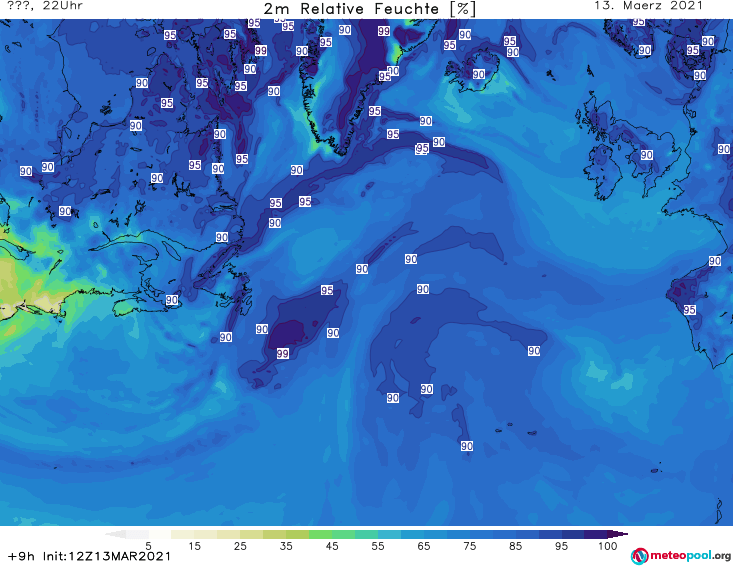Viewport: 733px width, 566px height.
Task: Click the 95 contour label on Iberian coast
Action: 690,310
